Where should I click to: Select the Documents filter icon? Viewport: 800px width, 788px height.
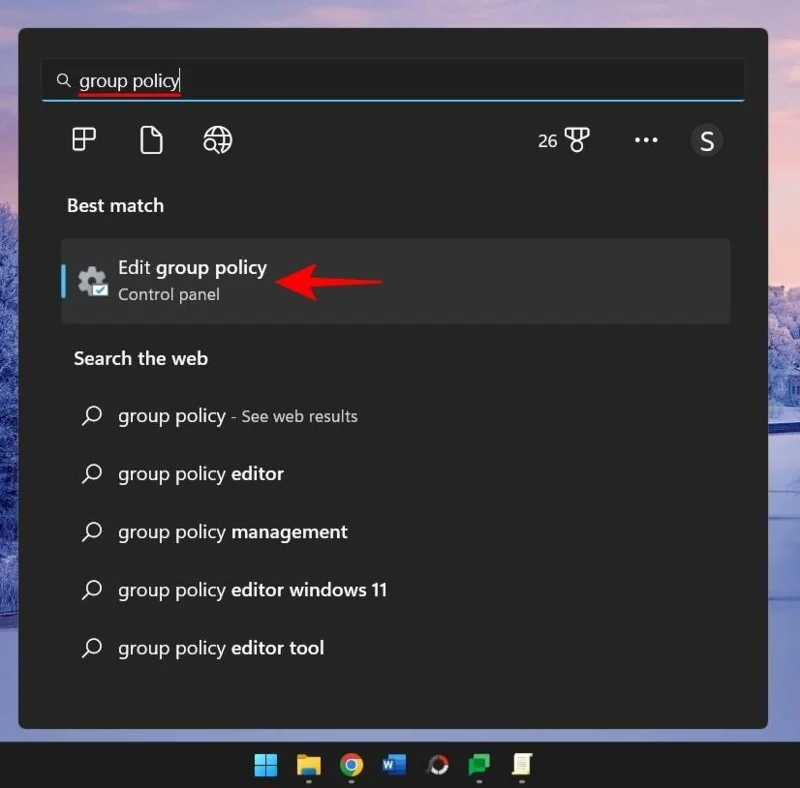(x=151, y=140)
